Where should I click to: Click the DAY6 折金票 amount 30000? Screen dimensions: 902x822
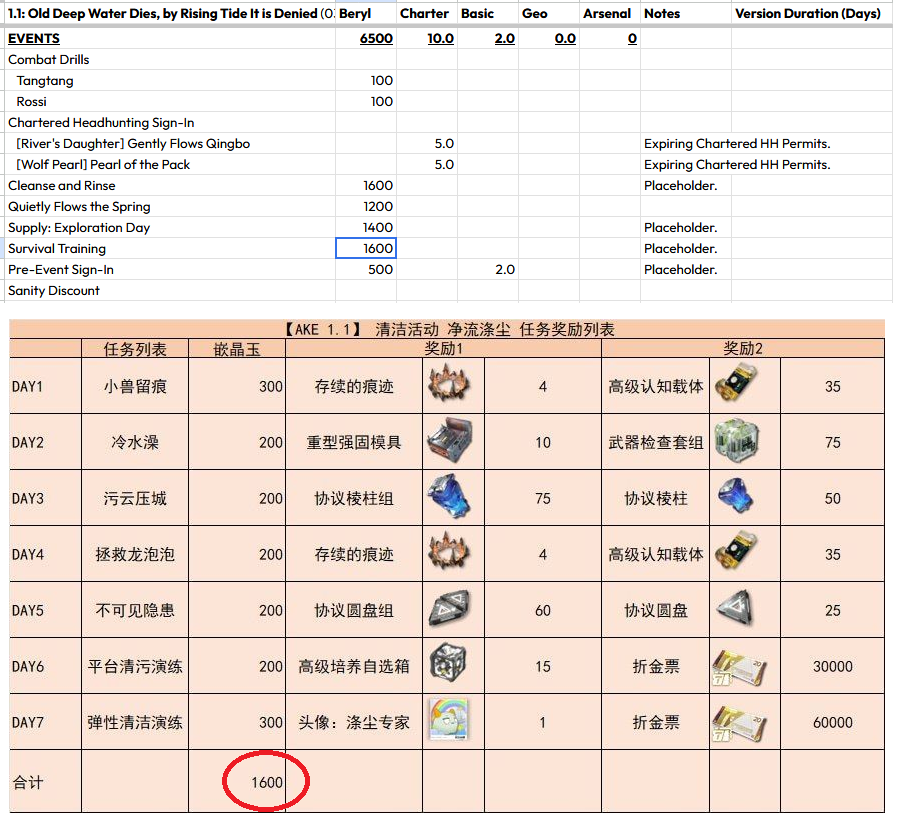point(832,666)
